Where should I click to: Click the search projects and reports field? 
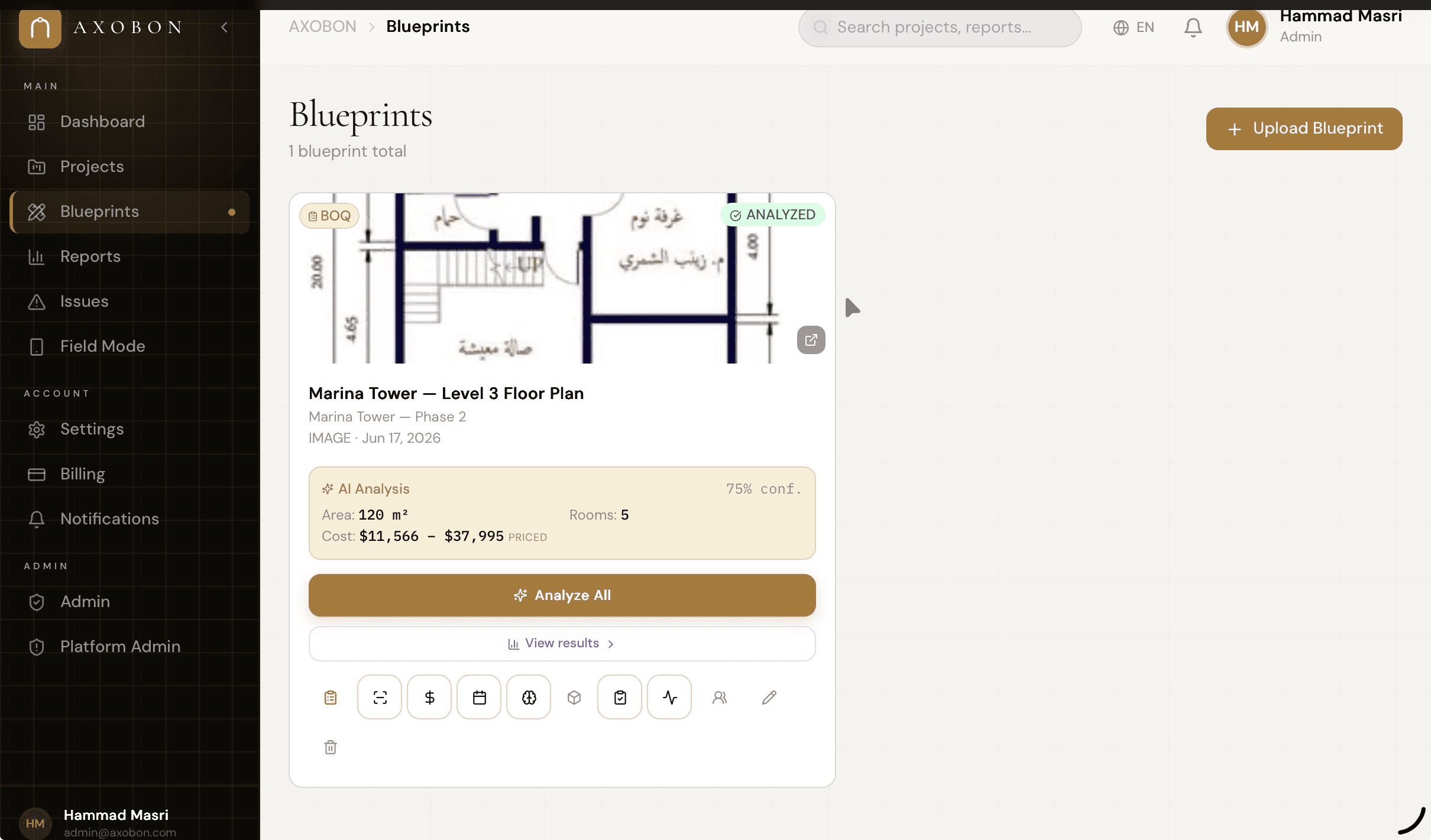click(x=940, y=27)
